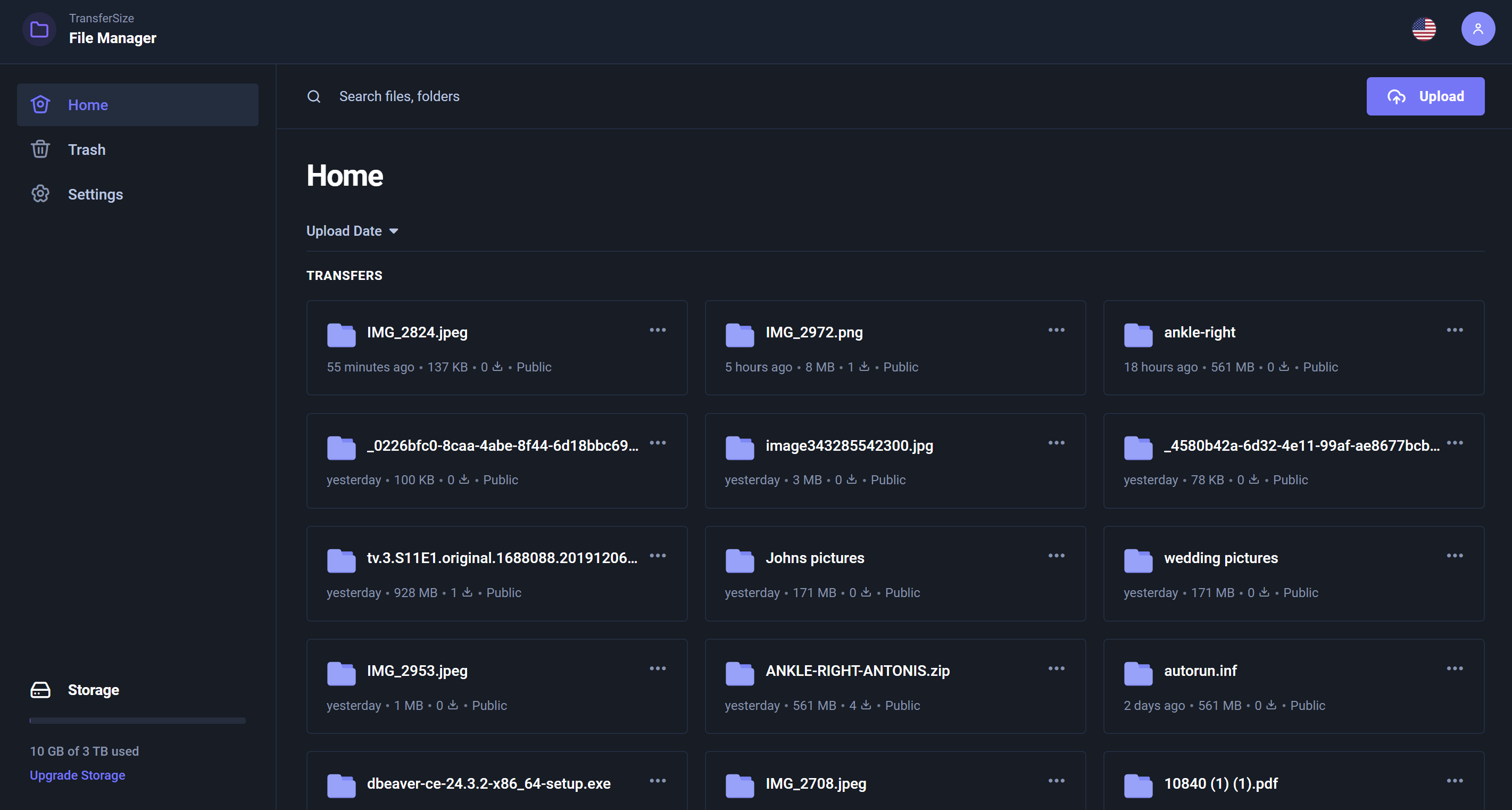The image size is (1512, 810).
Task: Open the wedding pictures transfer title
Action: click(x=1221, y=558)
